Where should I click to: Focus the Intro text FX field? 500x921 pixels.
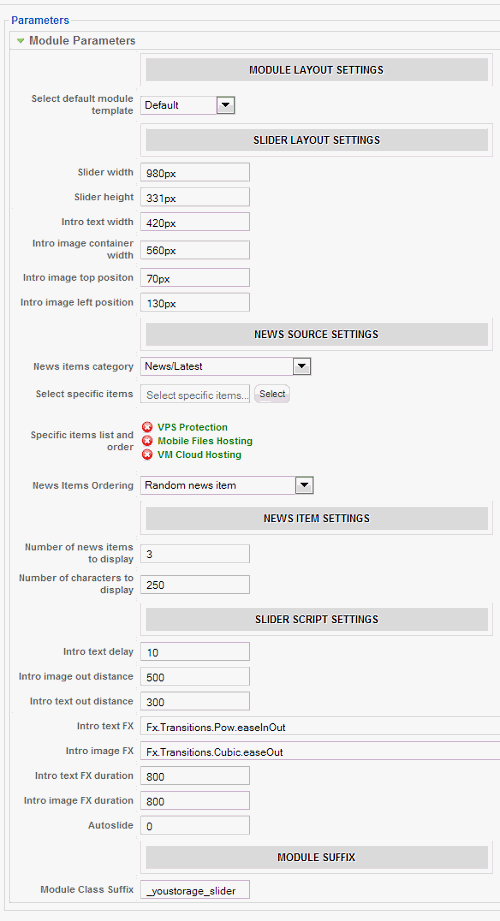pos(320,726)
